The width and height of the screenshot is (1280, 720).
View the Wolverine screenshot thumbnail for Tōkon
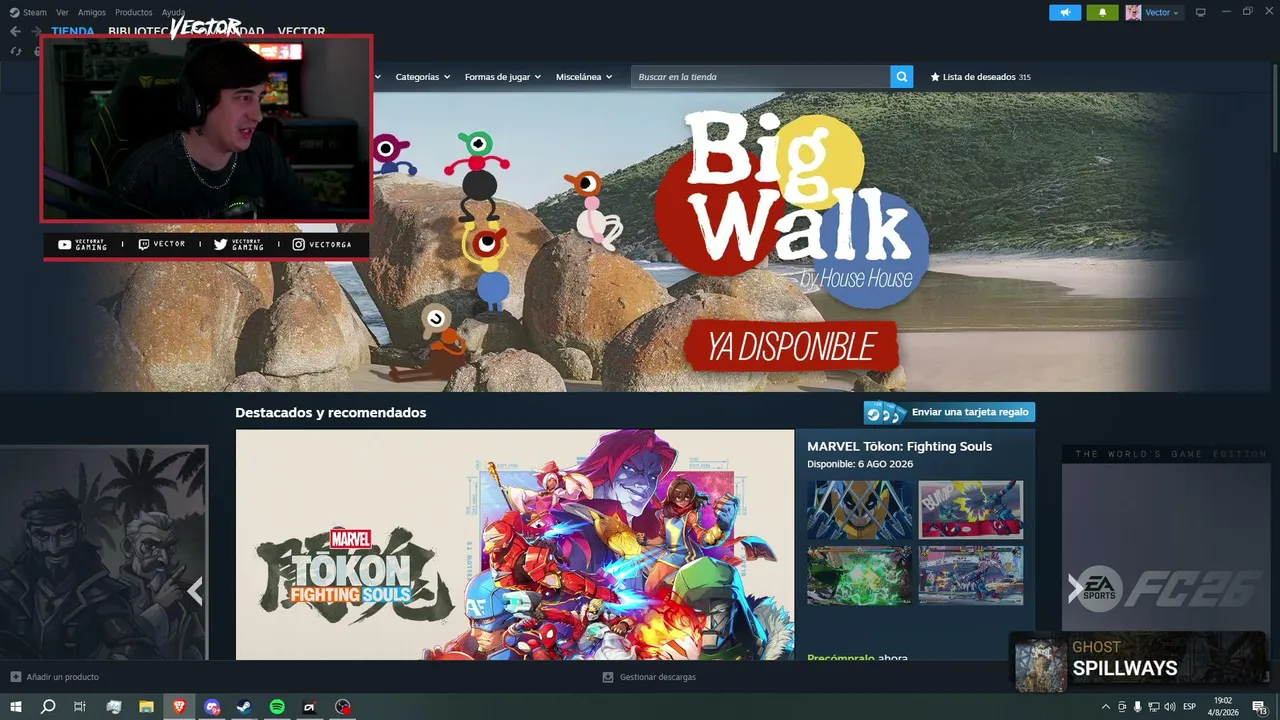[860, 510]
